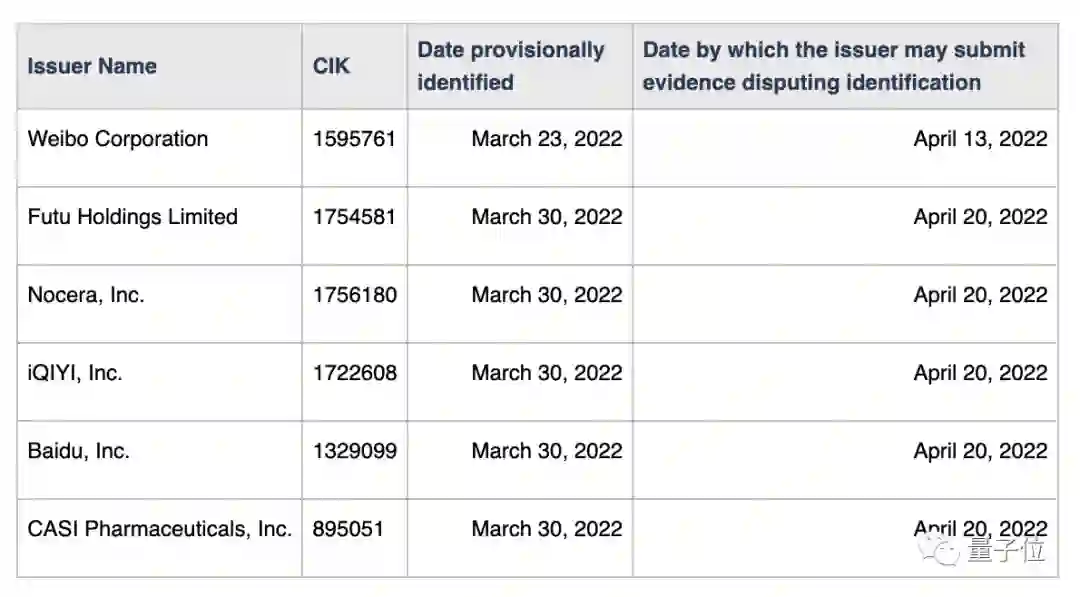
Task: Click the CIK column header
Action: tap(331, 67)
